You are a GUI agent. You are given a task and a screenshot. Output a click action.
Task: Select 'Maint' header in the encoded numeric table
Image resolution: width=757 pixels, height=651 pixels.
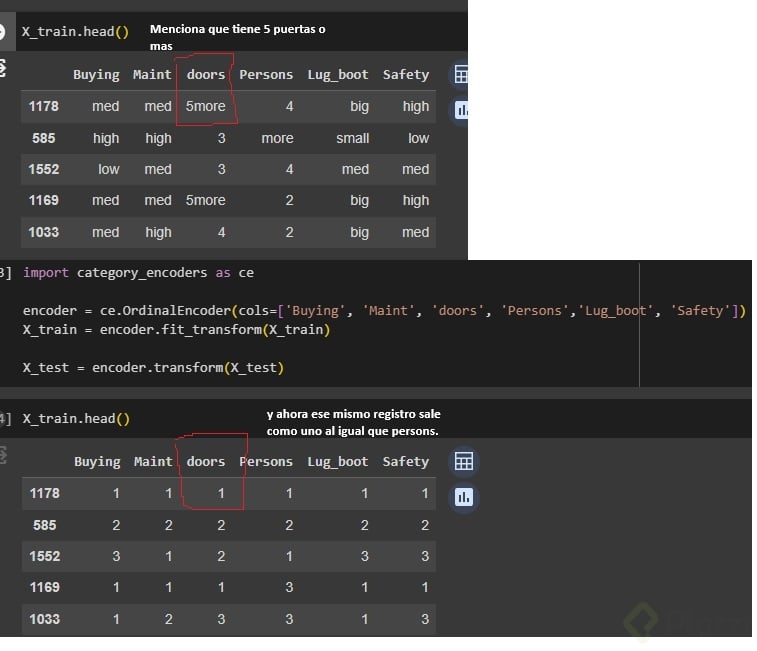tap(153, 462)
